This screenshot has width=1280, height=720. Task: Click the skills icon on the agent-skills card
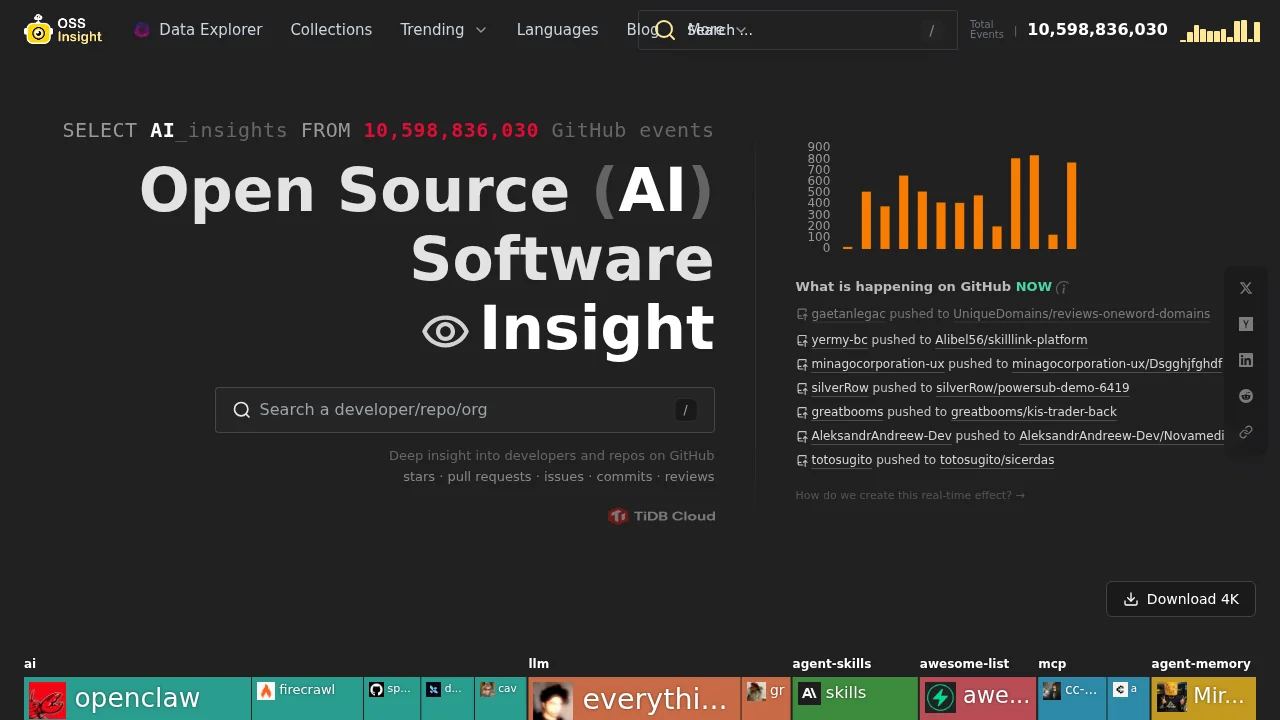(809, 692)
